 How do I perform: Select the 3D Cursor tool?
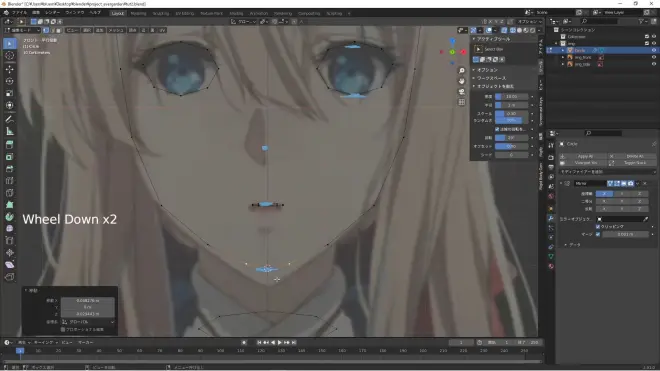point(10,56)
